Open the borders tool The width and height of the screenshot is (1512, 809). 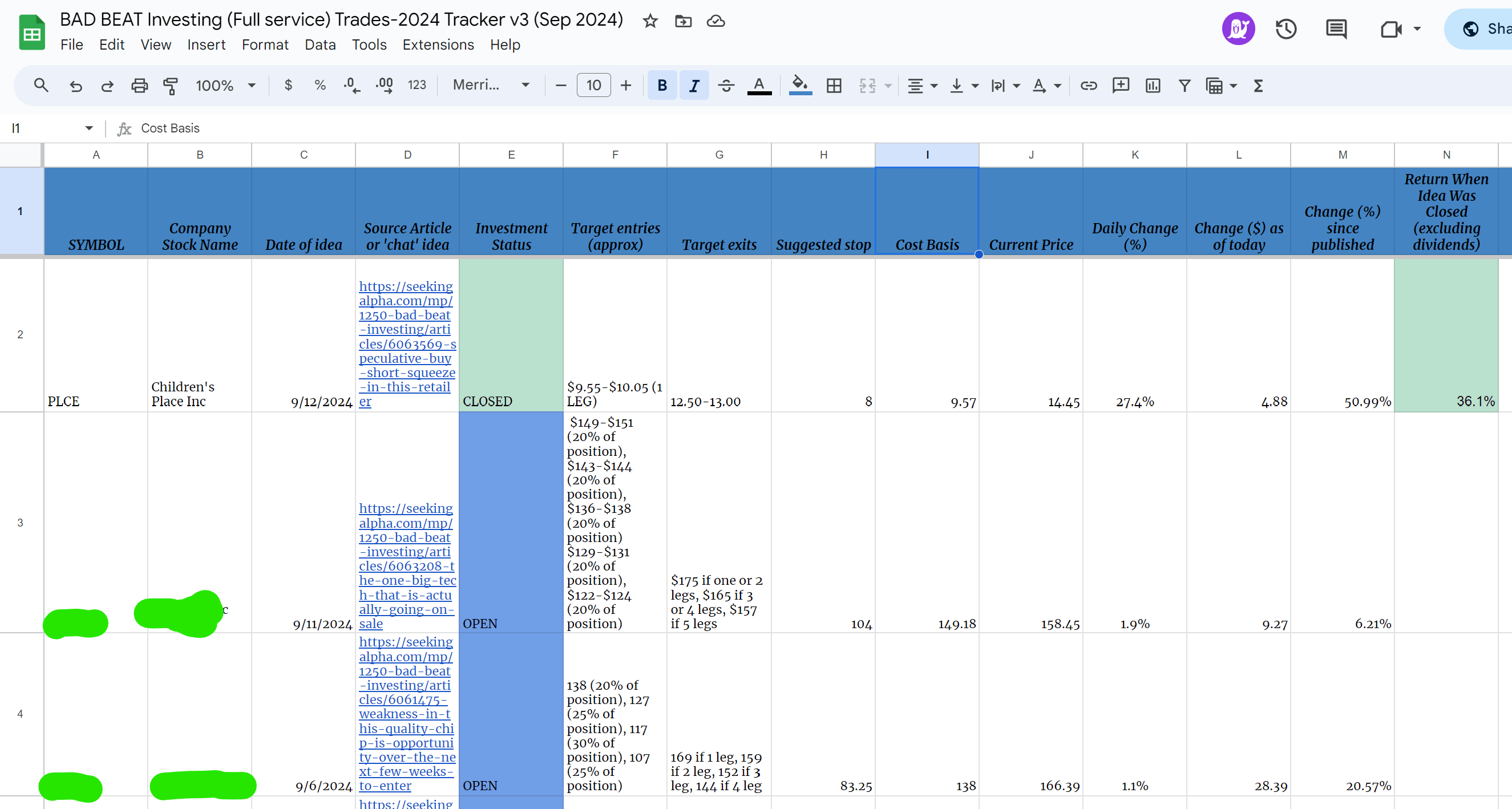pyautogui.click(x=834, y=86)
